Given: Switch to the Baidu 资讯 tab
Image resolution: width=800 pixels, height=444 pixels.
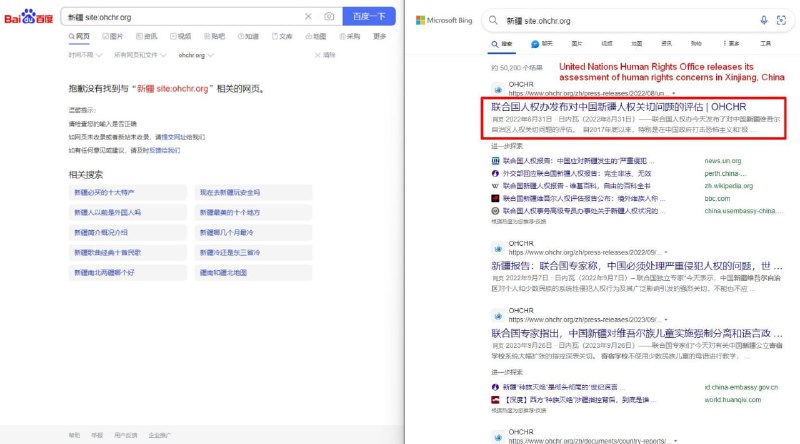Looking at the screenshot, I should click(147, 36).
